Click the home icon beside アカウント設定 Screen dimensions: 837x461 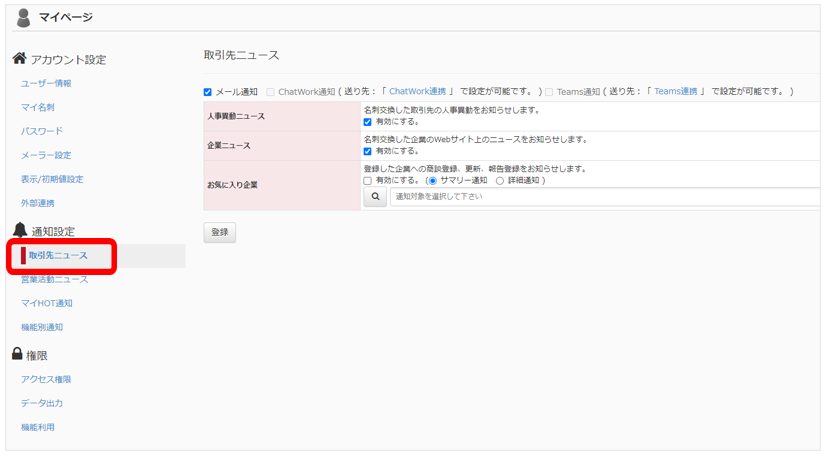coord(20,58)
